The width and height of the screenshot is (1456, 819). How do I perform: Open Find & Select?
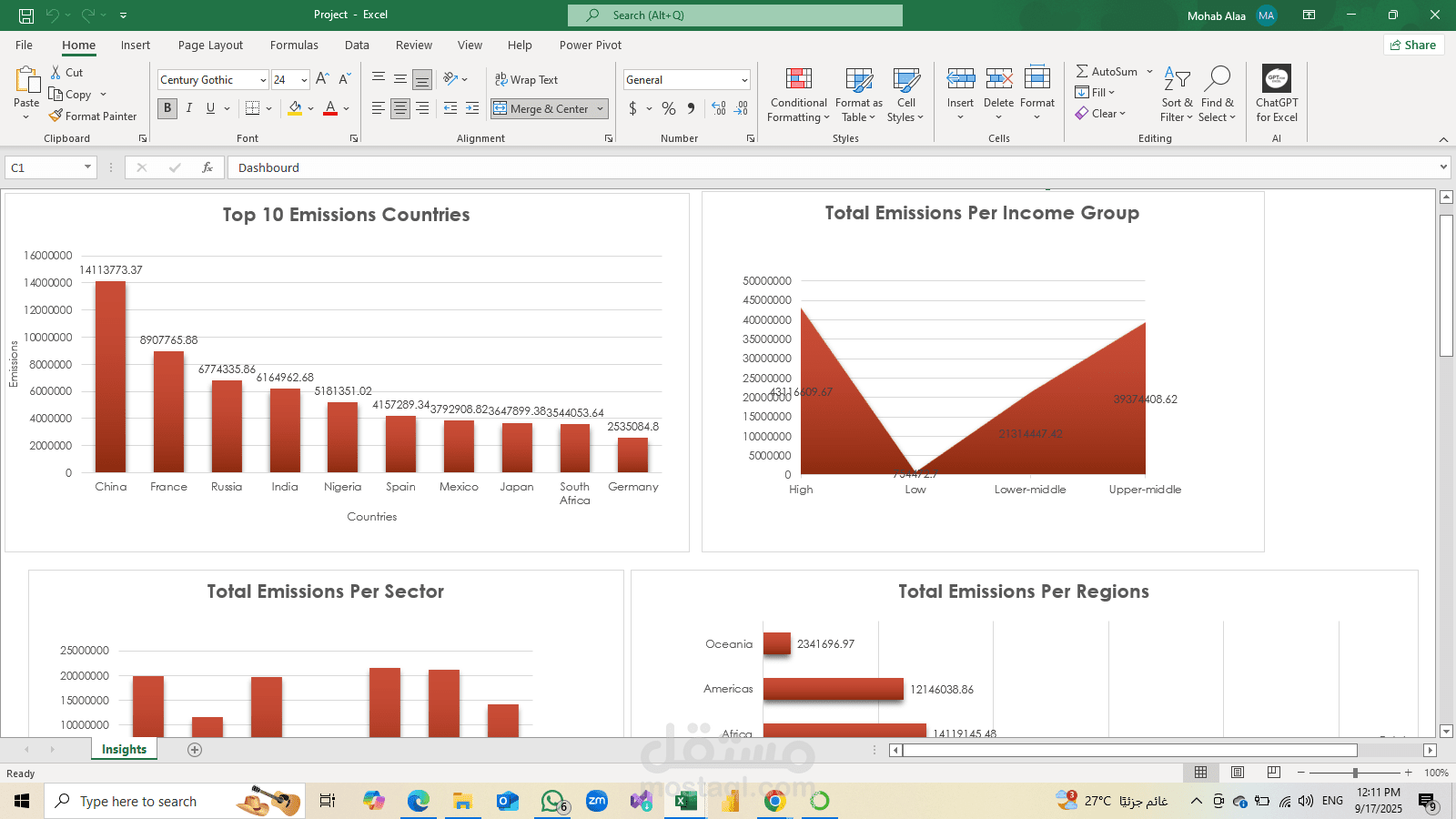tap(1217, 95)
